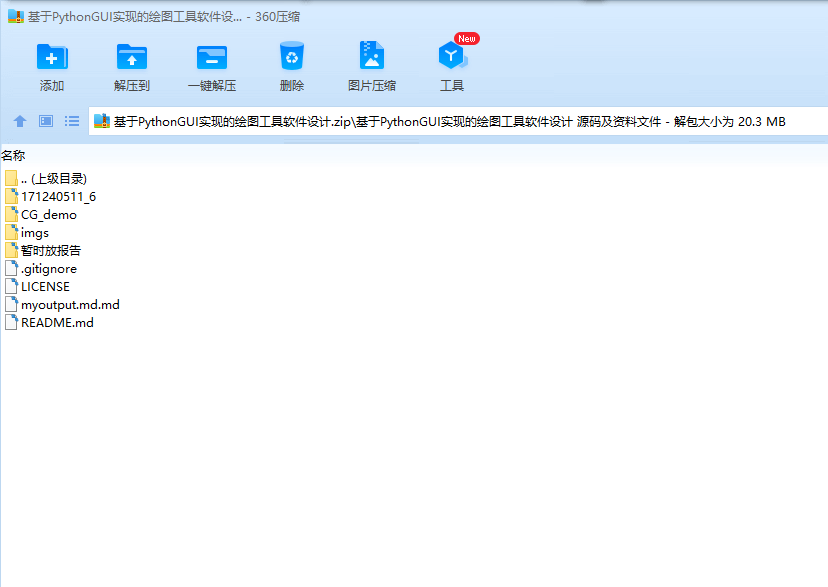
Task: Click the 删除 (Delete) trash icon
Action: (x=291, y=55)
